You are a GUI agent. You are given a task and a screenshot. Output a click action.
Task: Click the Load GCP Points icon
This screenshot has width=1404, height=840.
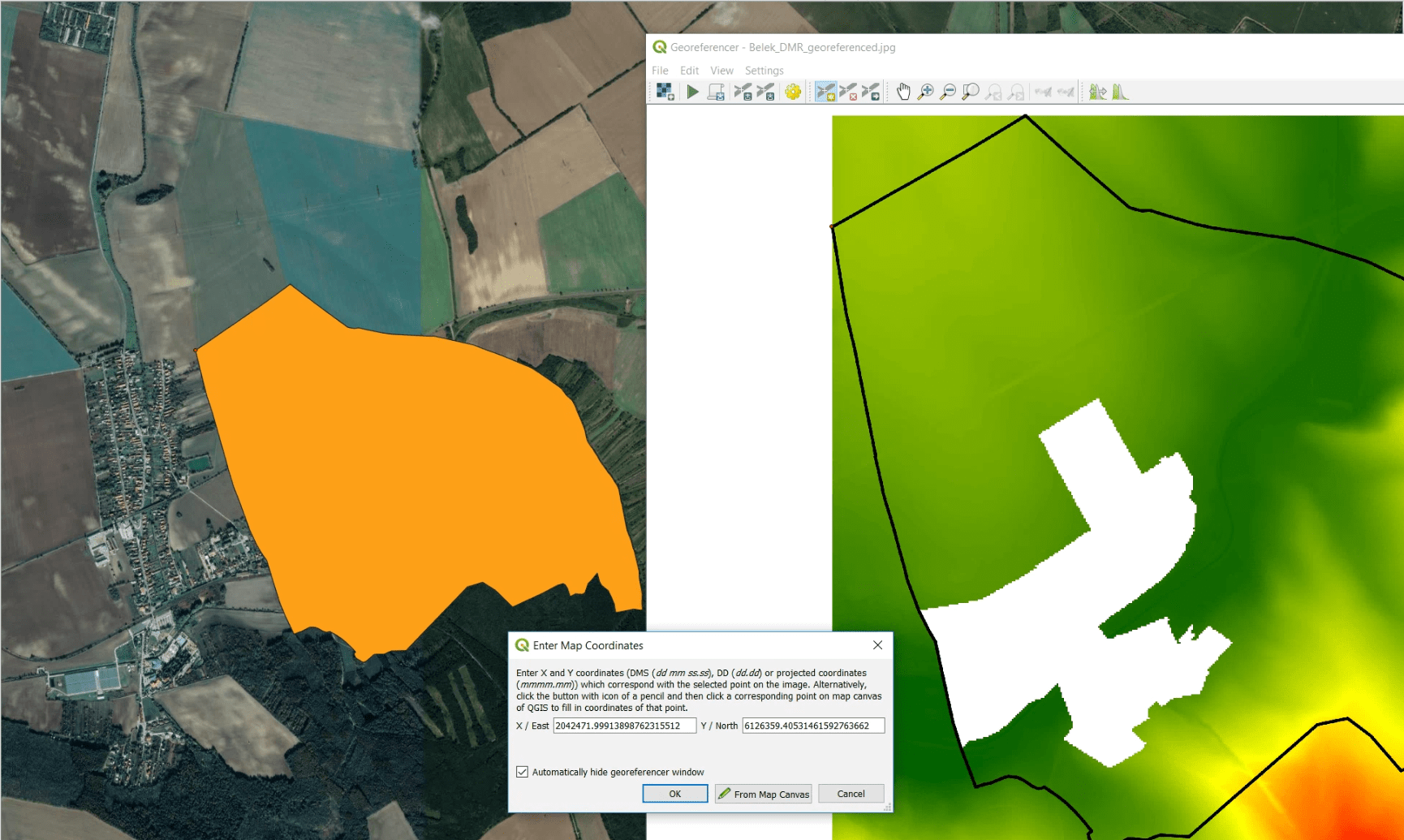pos(743,92)
